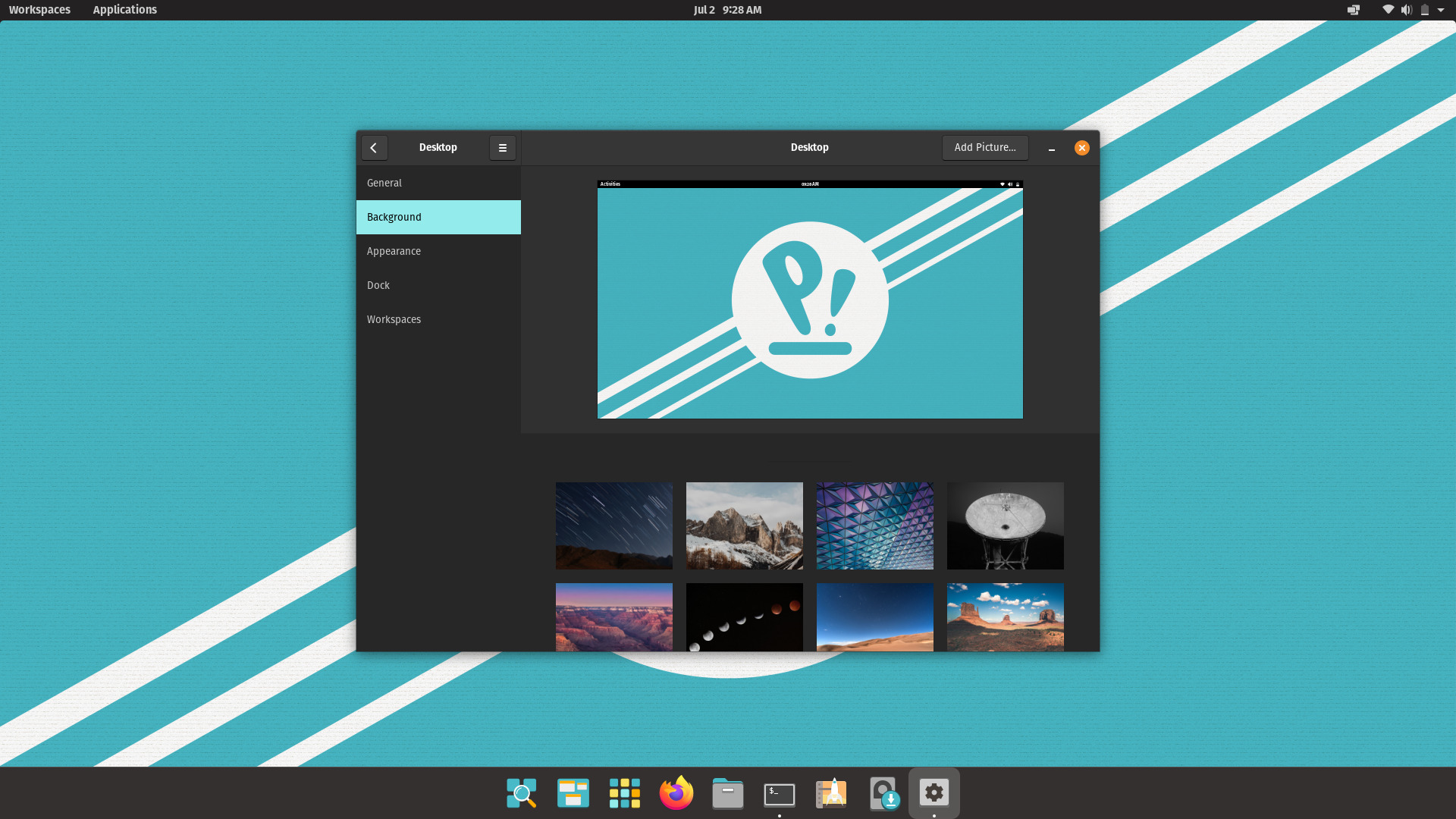Open the workspace search icon in the dock
Screen dimensions: 1456x819
click(x=522, y=793)
